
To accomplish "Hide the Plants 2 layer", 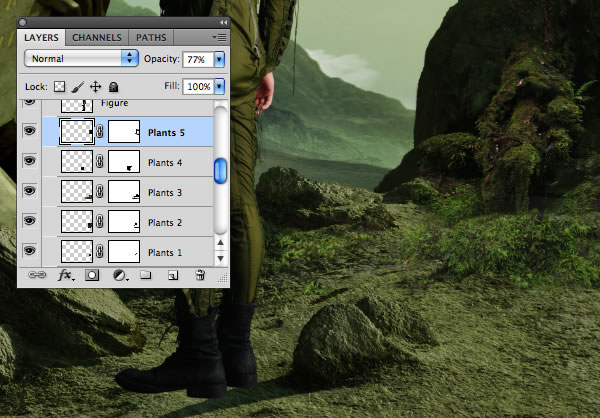I will tap(29, 220).
